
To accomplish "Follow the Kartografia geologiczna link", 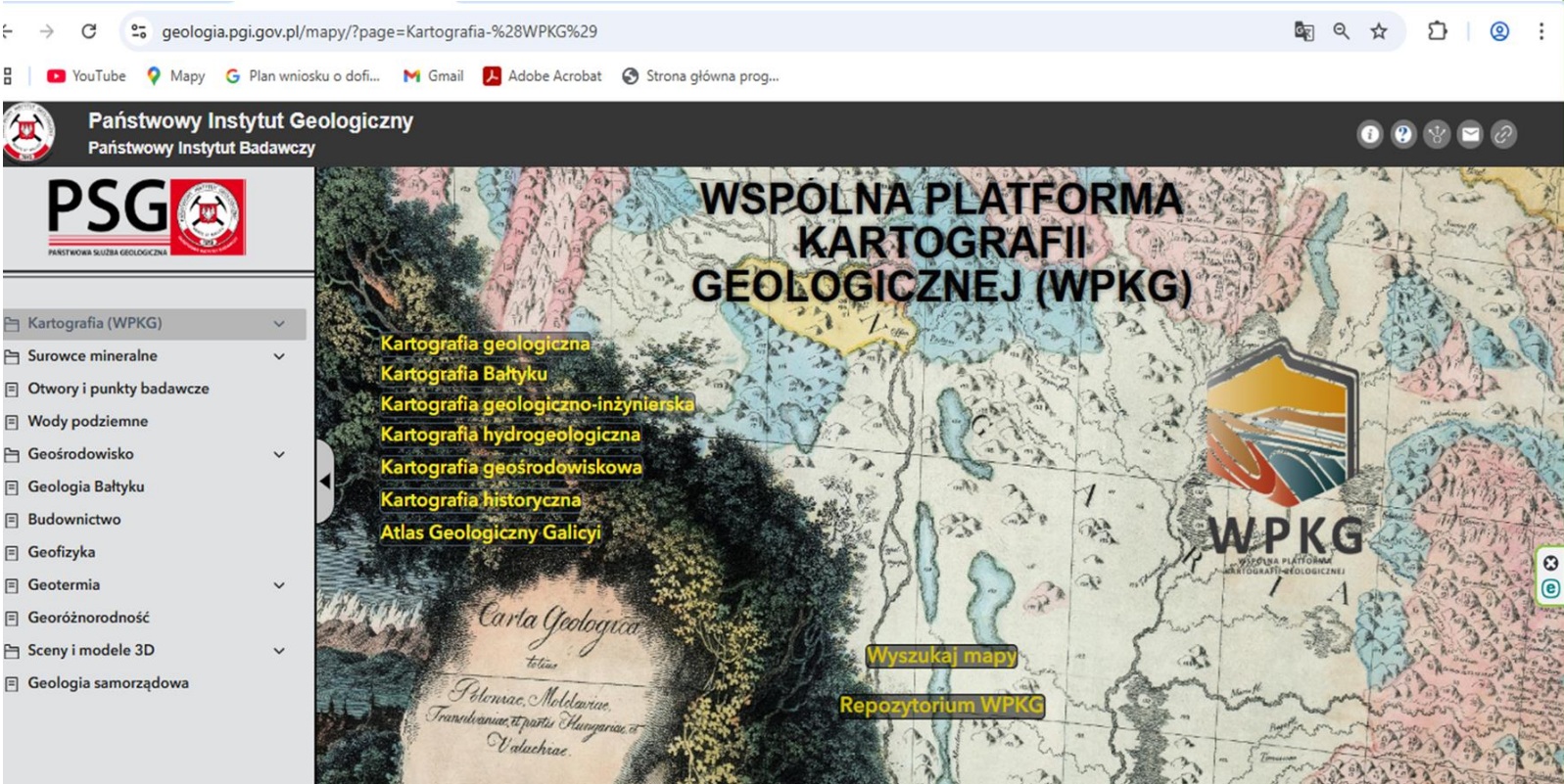I will (x=485, y=344).
